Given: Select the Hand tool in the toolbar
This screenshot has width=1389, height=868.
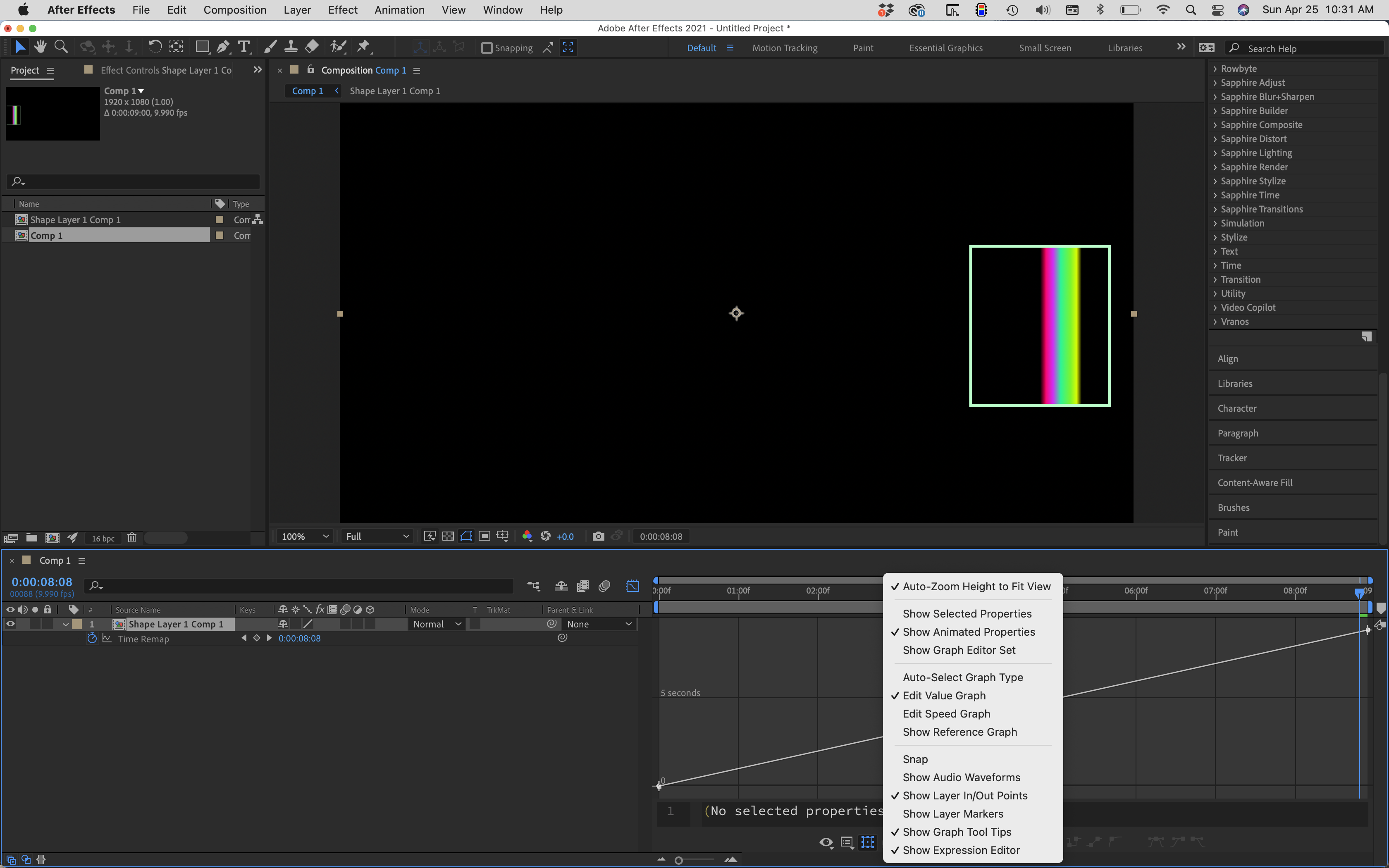Looking at the screenshot, I should [40, 46].
